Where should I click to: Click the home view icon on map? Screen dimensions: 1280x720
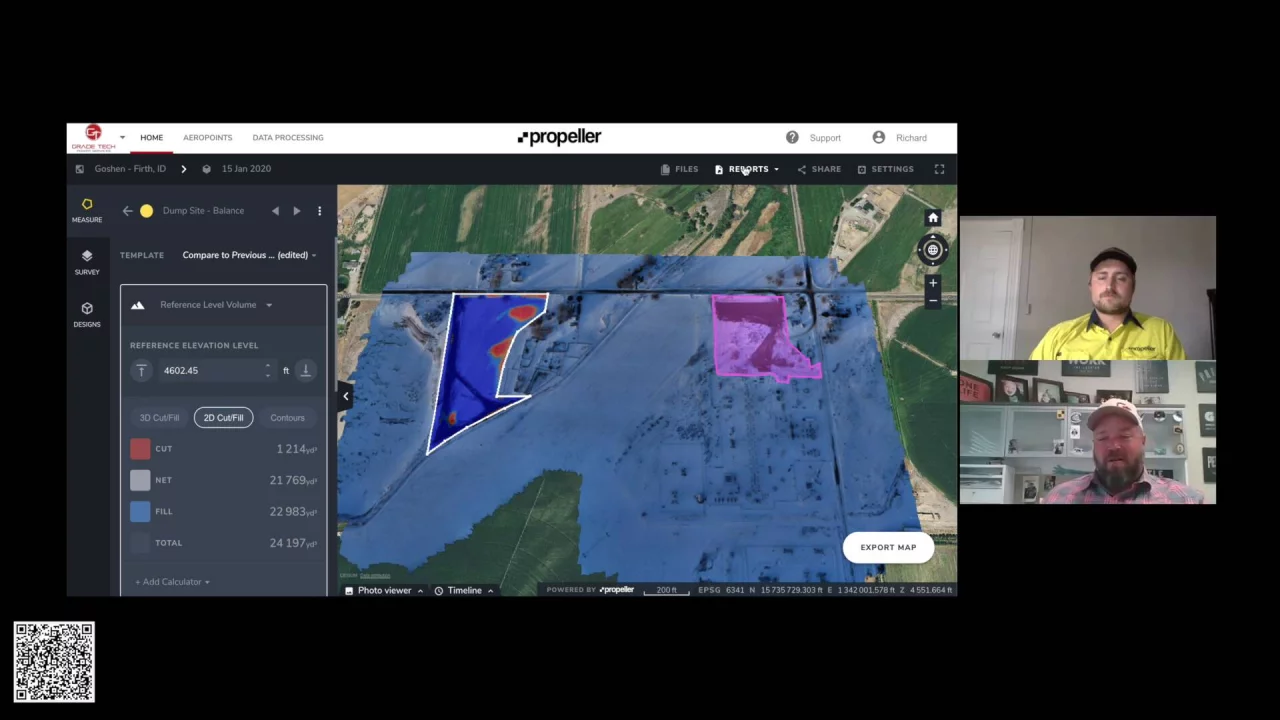(933, 218)
